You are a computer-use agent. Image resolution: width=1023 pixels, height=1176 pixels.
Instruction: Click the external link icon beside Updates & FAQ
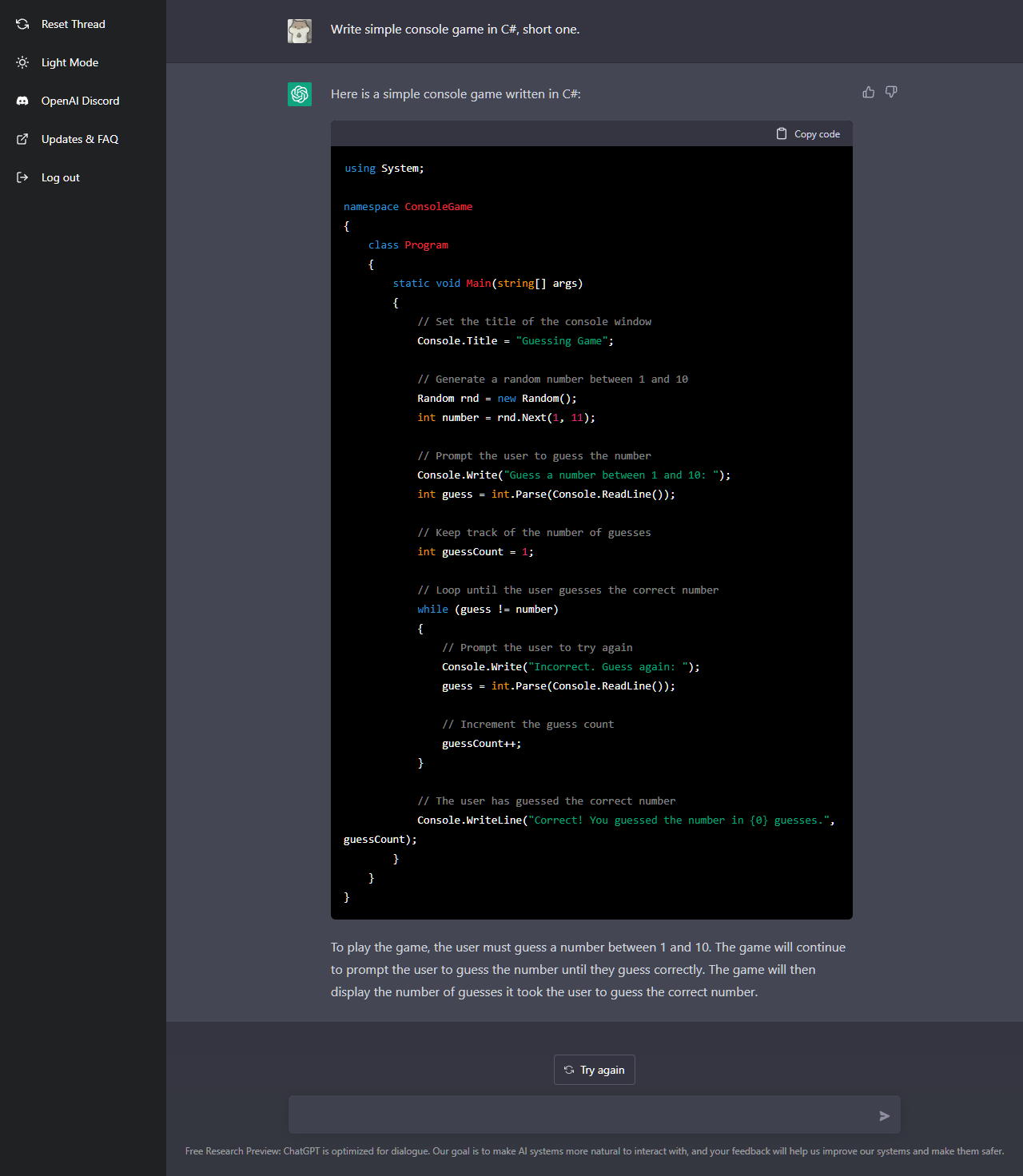22,139
